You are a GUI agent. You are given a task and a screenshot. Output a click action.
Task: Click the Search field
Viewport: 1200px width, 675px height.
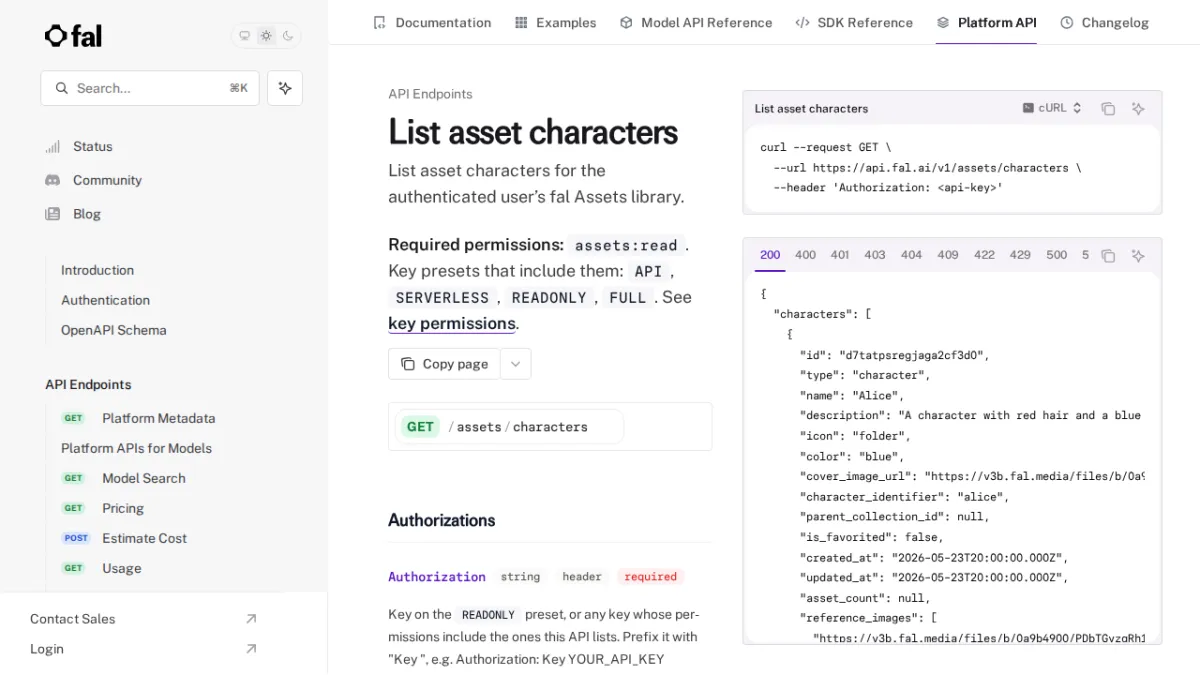[x=150, y=88]
